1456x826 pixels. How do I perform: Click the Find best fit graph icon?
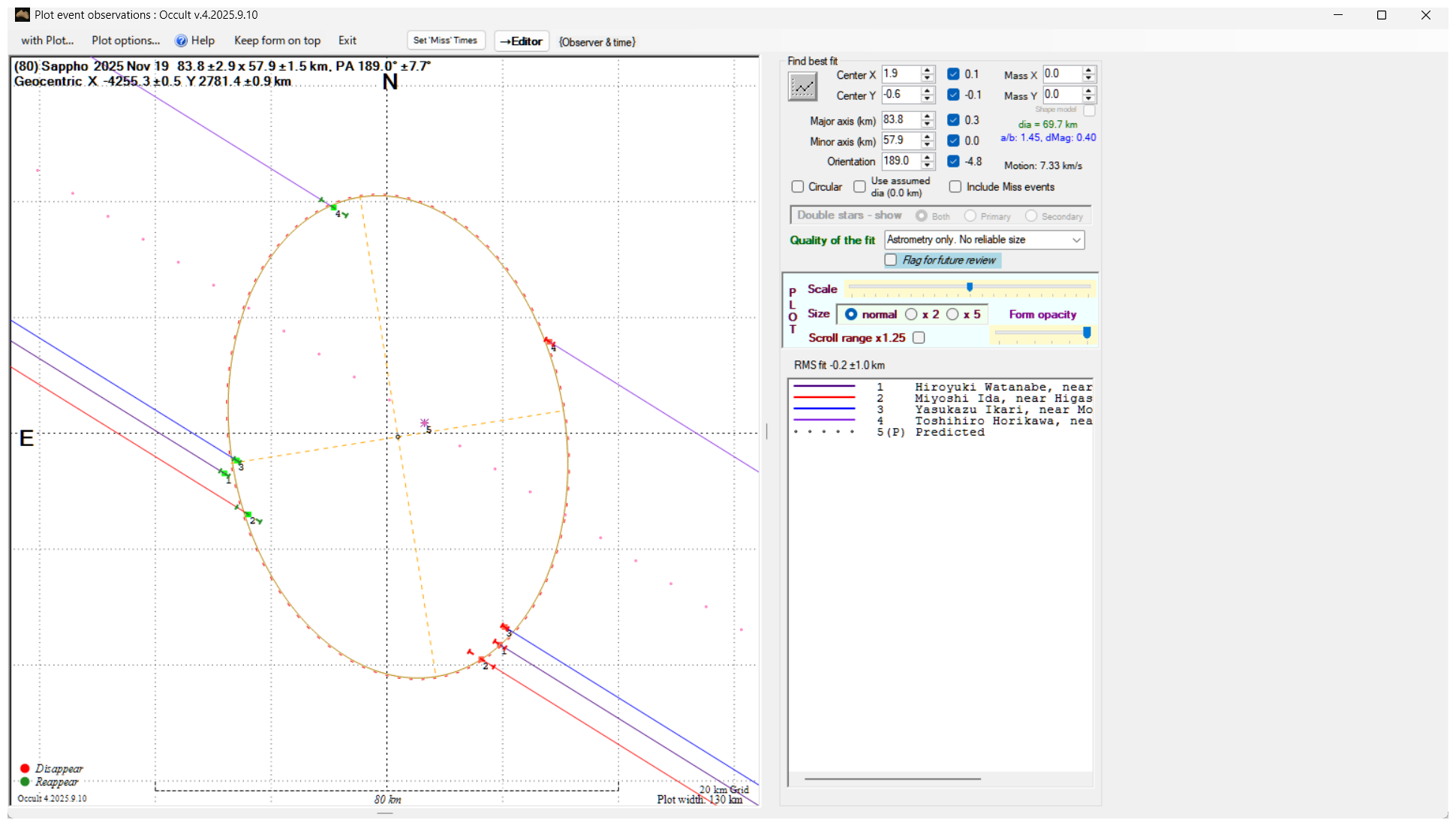coord(802,86)
